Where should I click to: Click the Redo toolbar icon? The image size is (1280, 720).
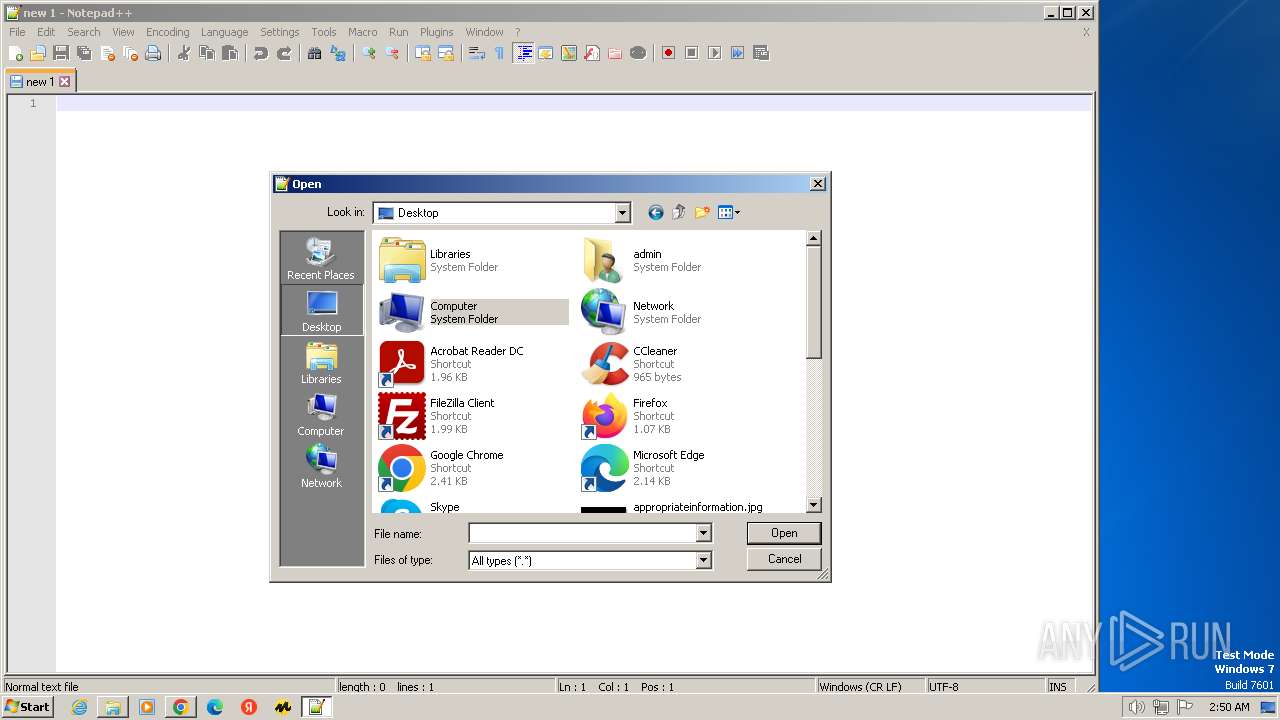(x=284, y=53)
